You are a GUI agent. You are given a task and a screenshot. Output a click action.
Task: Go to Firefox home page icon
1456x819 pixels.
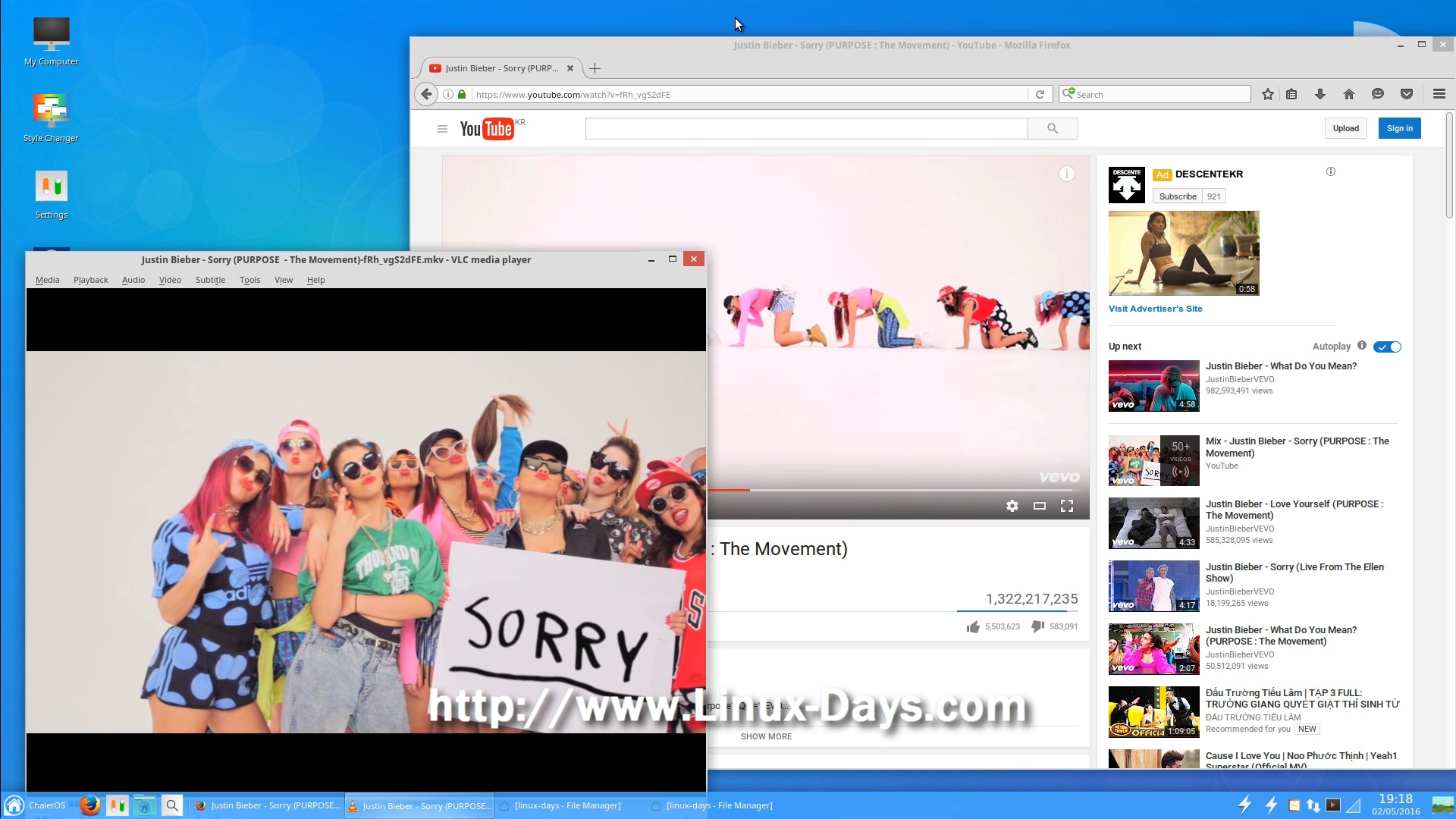(x=1348, y=94)
